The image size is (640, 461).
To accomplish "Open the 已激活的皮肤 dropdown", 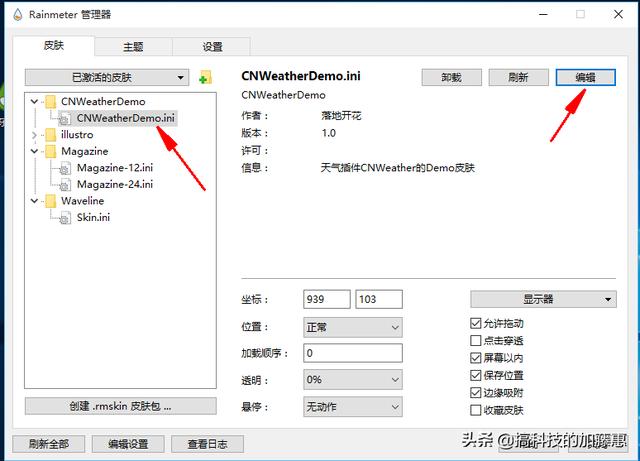I will (x=107, y=77).
